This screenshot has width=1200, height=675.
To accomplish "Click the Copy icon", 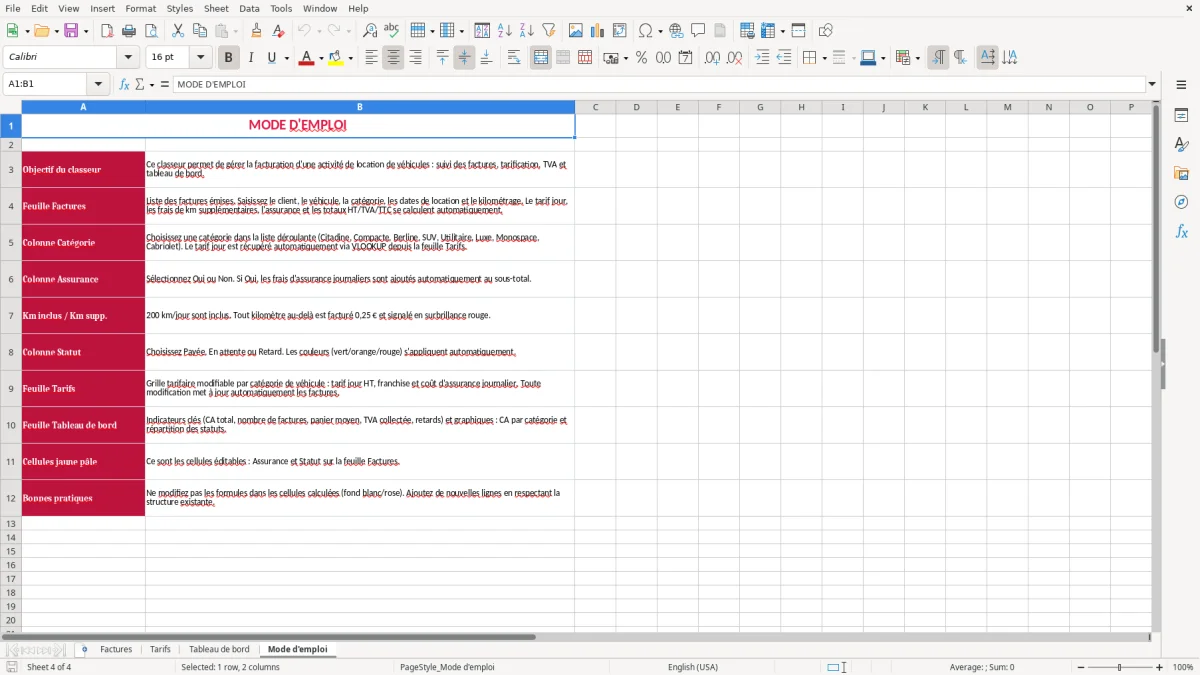I will [x=200, y=31].
